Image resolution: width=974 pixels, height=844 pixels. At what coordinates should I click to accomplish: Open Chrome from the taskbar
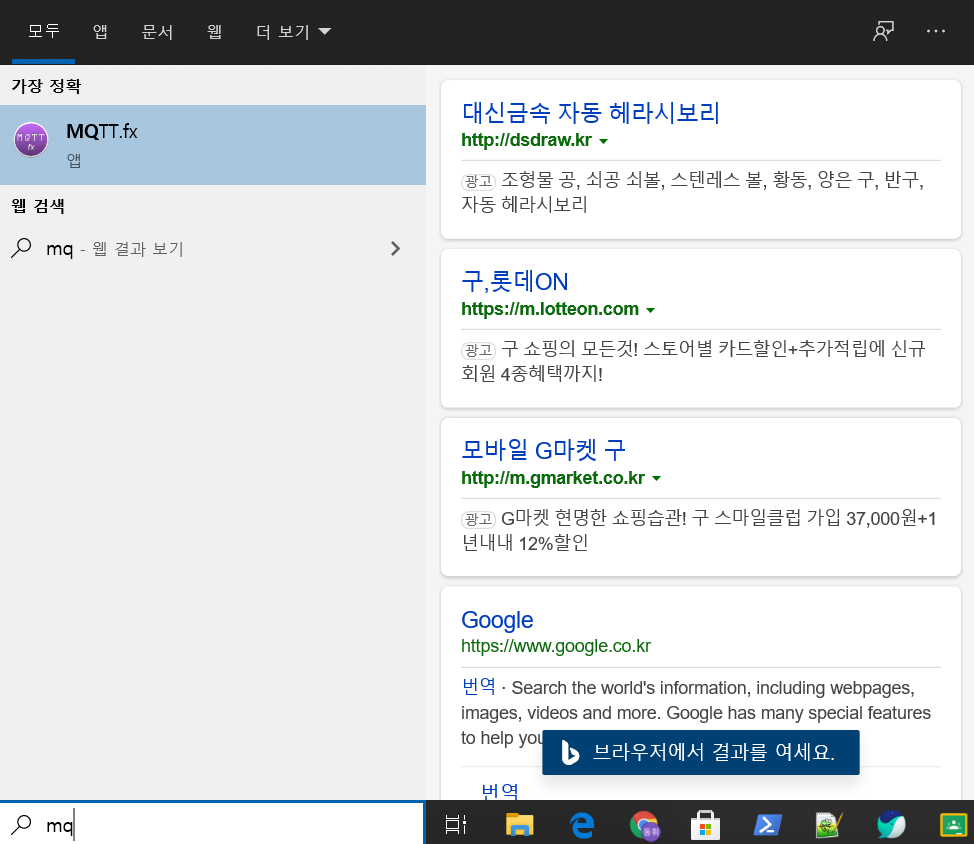(644, 824)
